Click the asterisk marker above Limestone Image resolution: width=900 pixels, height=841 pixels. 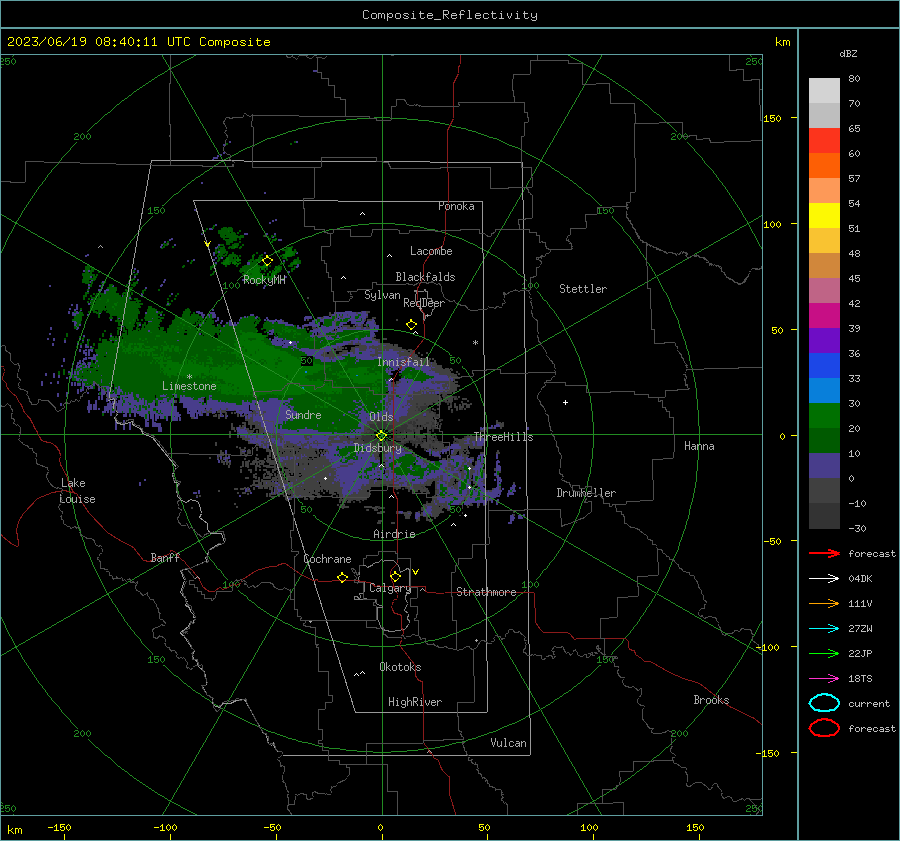point(189,377)
